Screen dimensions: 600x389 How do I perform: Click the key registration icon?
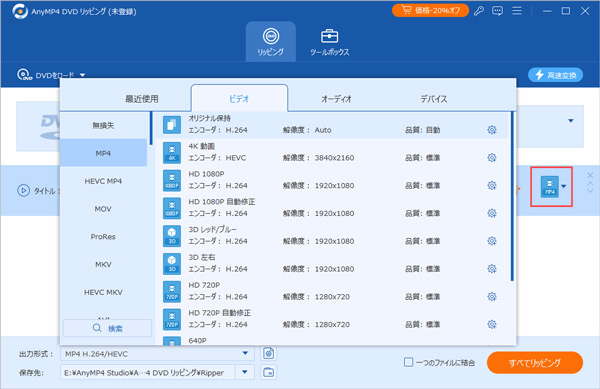tap(479, 11)
